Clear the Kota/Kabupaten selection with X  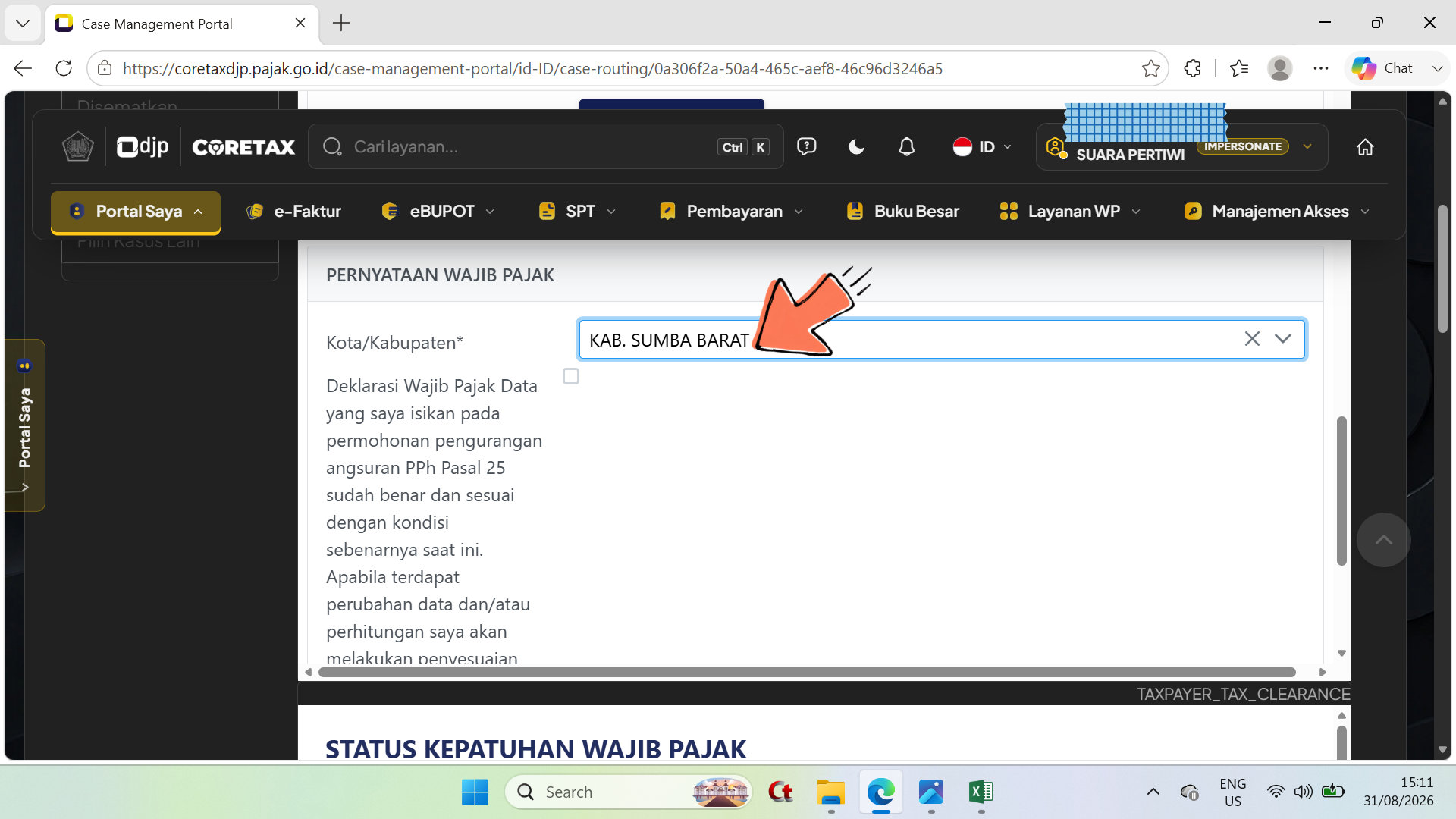pos(1252,339)
